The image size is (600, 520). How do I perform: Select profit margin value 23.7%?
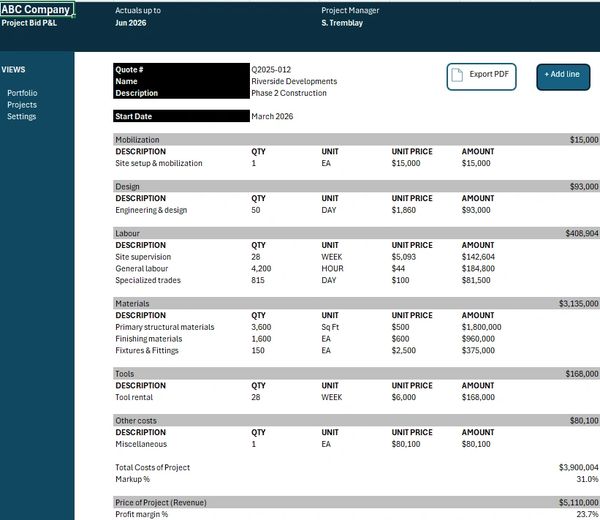pos(587,514)
